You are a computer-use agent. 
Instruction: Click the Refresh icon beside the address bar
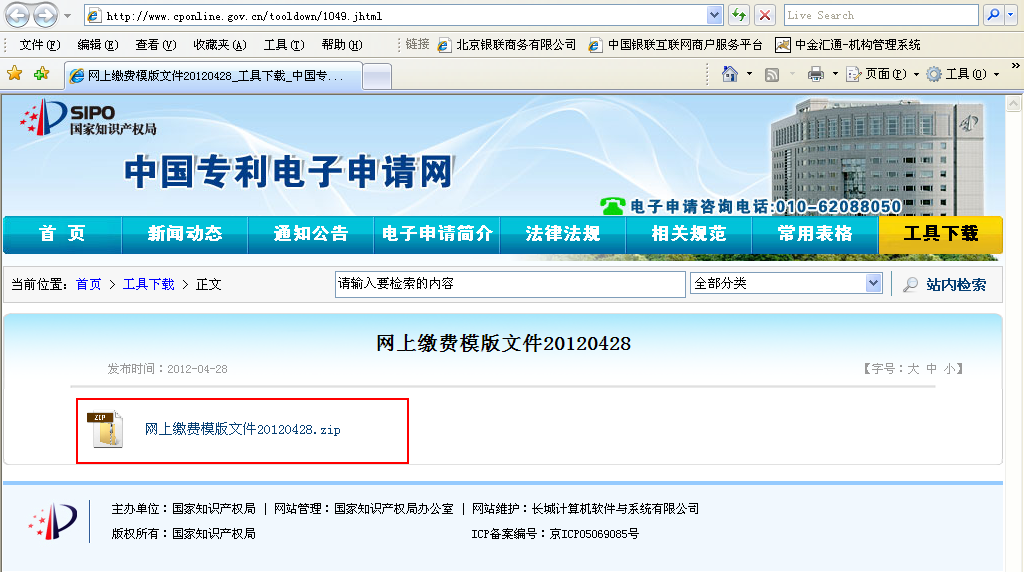[x=739, y=15]
